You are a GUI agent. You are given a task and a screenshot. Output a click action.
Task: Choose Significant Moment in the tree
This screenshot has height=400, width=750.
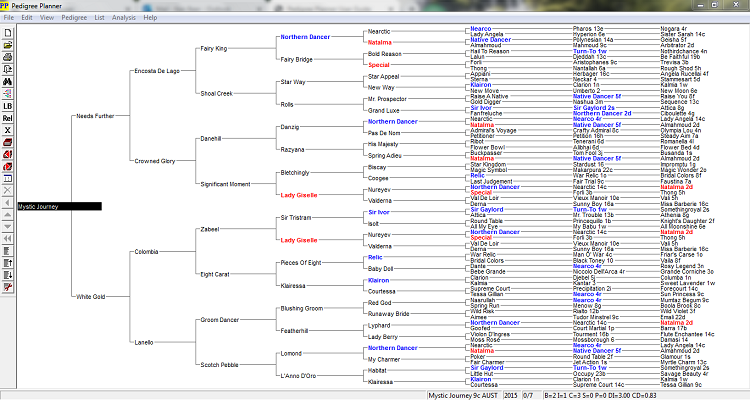[x=225, y=184]
